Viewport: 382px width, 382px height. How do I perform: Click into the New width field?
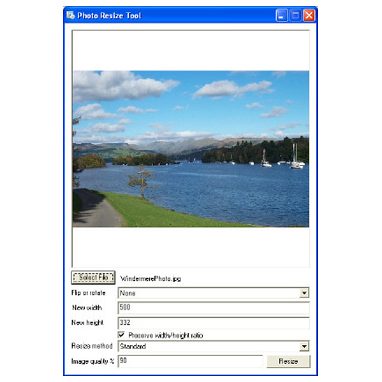click(x=214, y=308)
